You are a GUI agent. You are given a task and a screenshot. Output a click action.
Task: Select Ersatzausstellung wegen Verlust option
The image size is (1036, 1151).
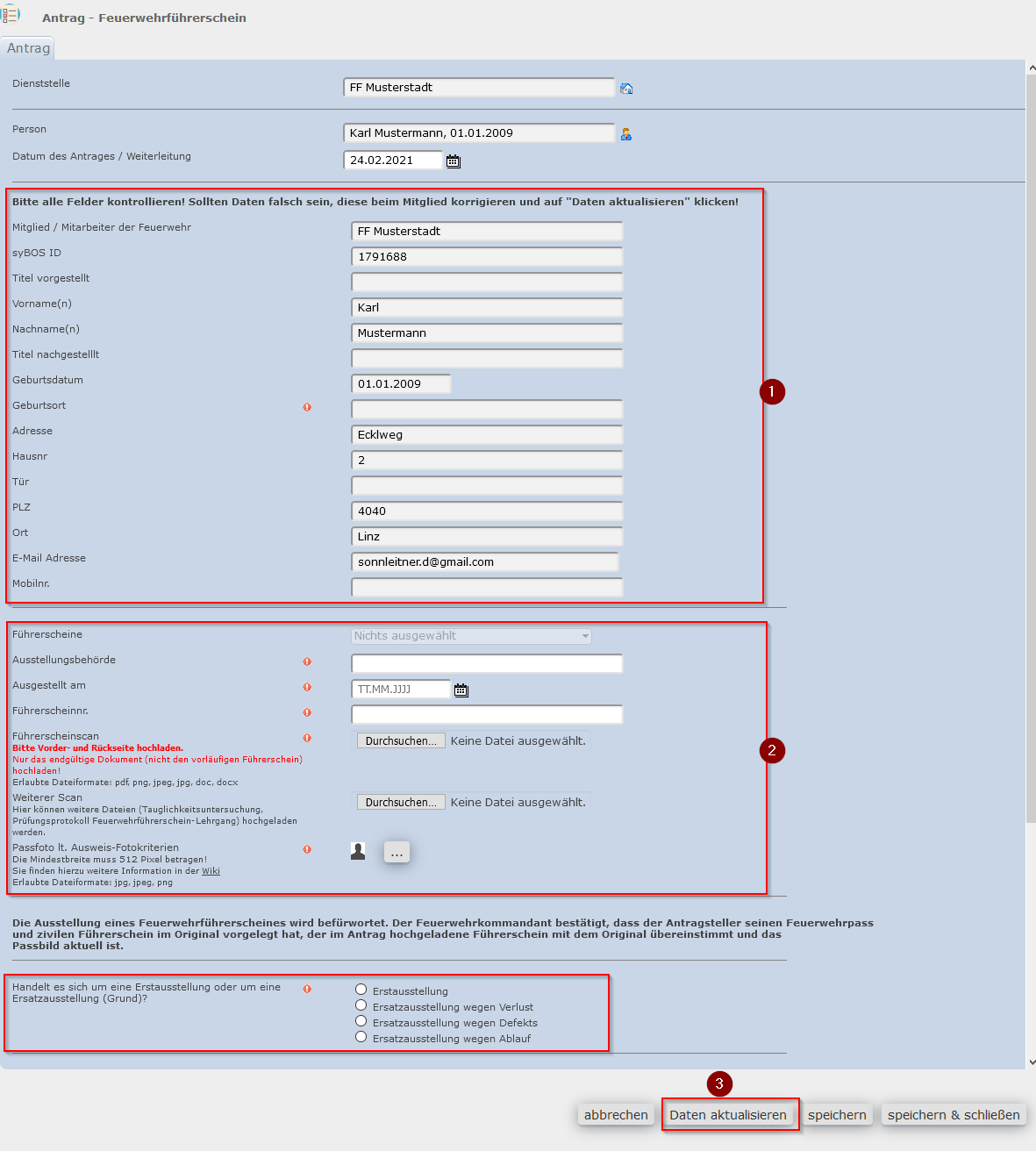(361, 1005)
